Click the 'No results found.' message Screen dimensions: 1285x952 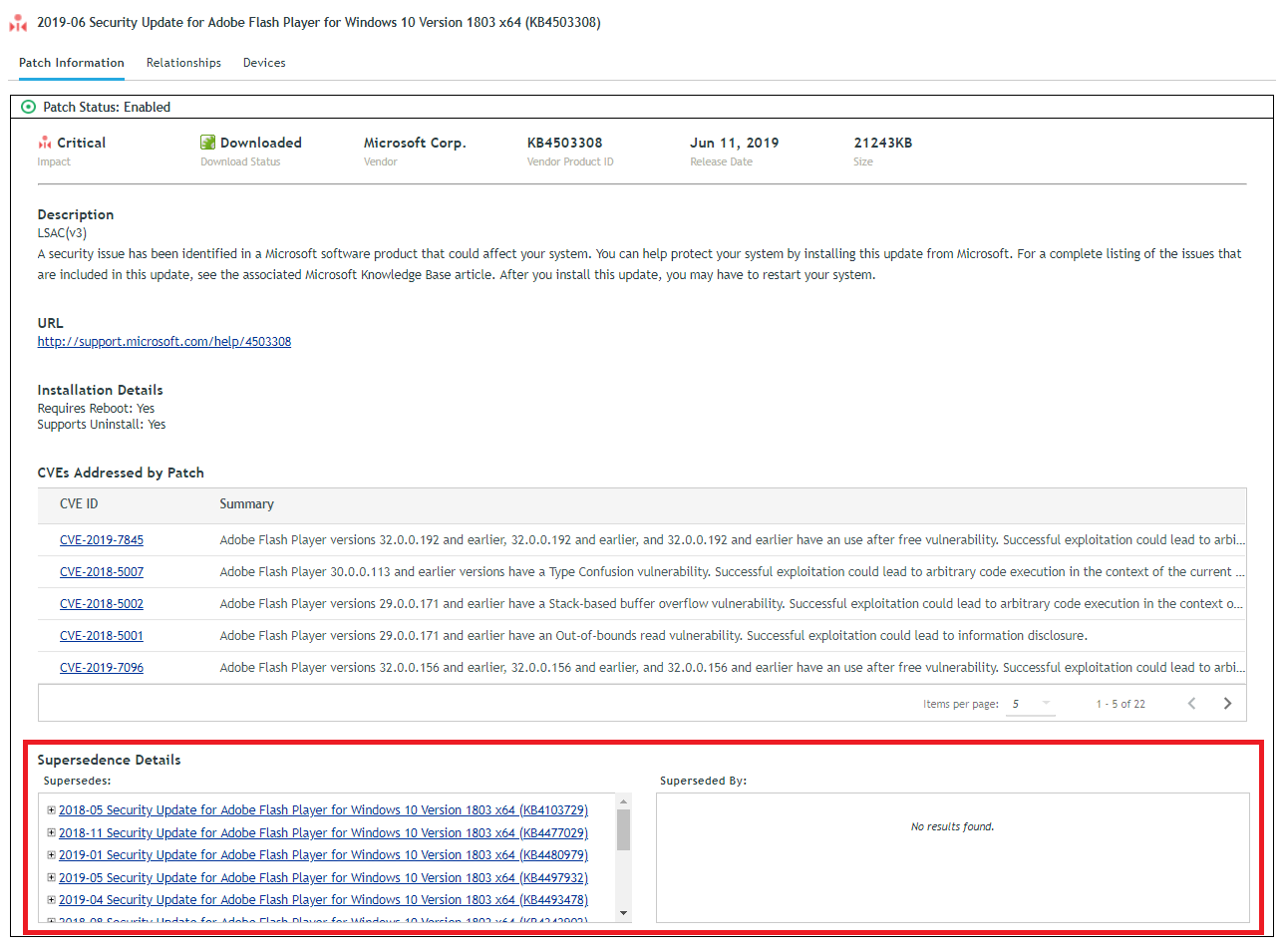tap(952, 826)
